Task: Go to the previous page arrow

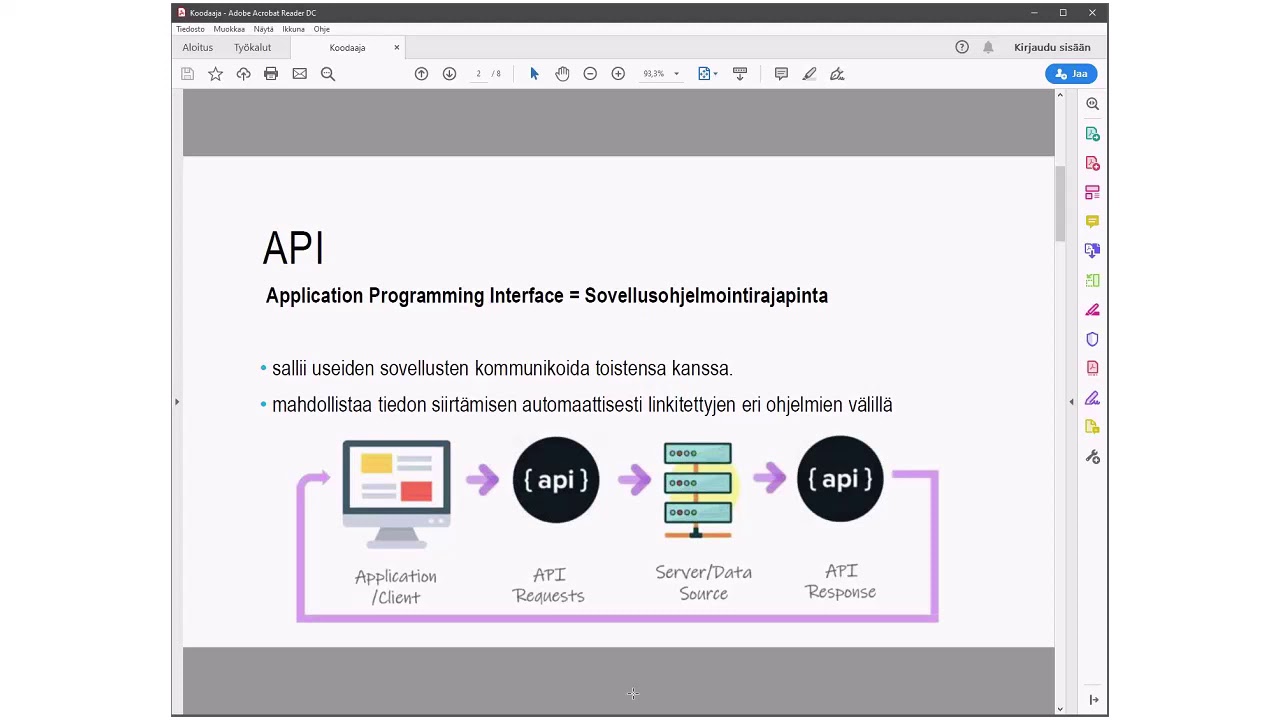Action: (421, 74)
